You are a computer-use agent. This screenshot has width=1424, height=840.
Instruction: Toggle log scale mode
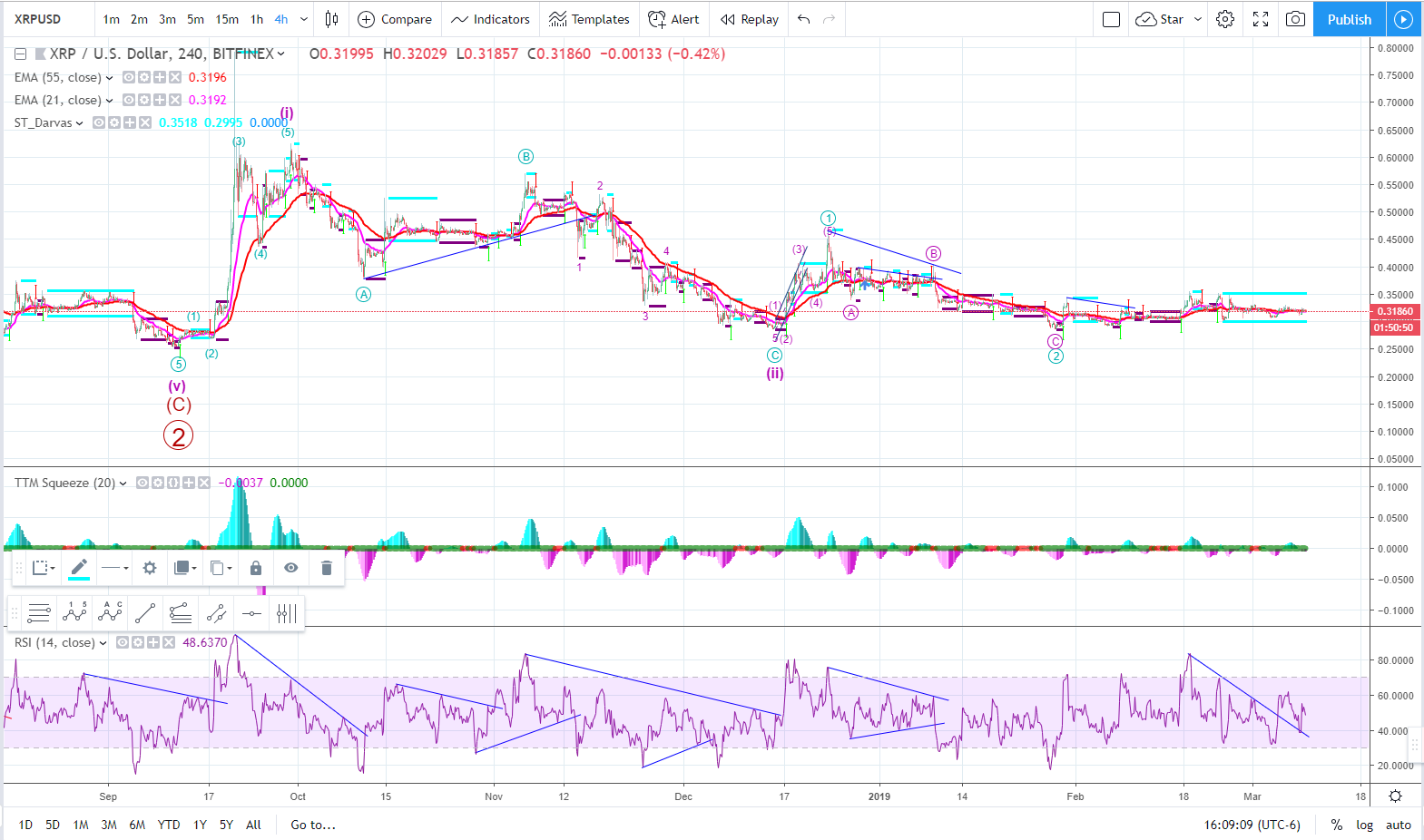click(x=1365, y=825)
